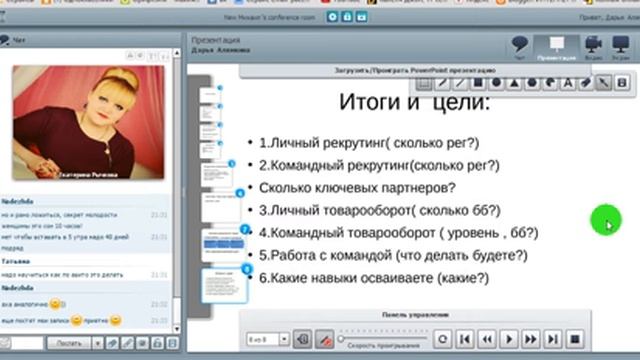Jump to the last slide
640x360 pixels.
tap(553, 339)
